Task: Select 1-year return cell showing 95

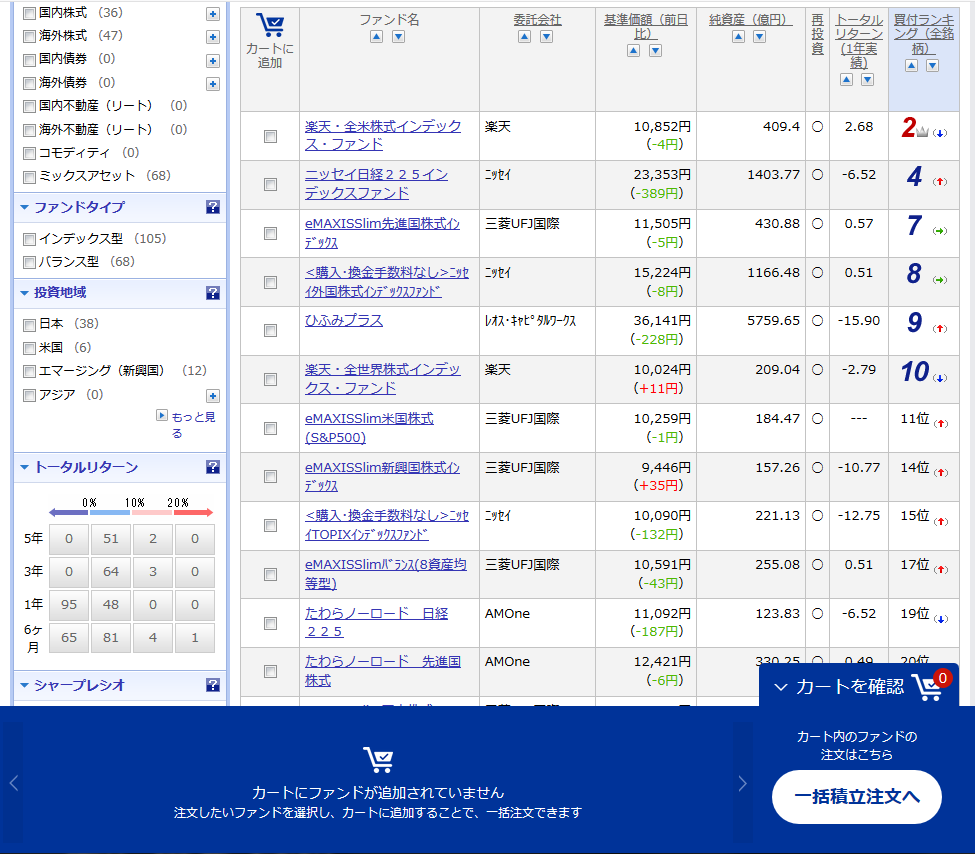Action: click(69, 605)
